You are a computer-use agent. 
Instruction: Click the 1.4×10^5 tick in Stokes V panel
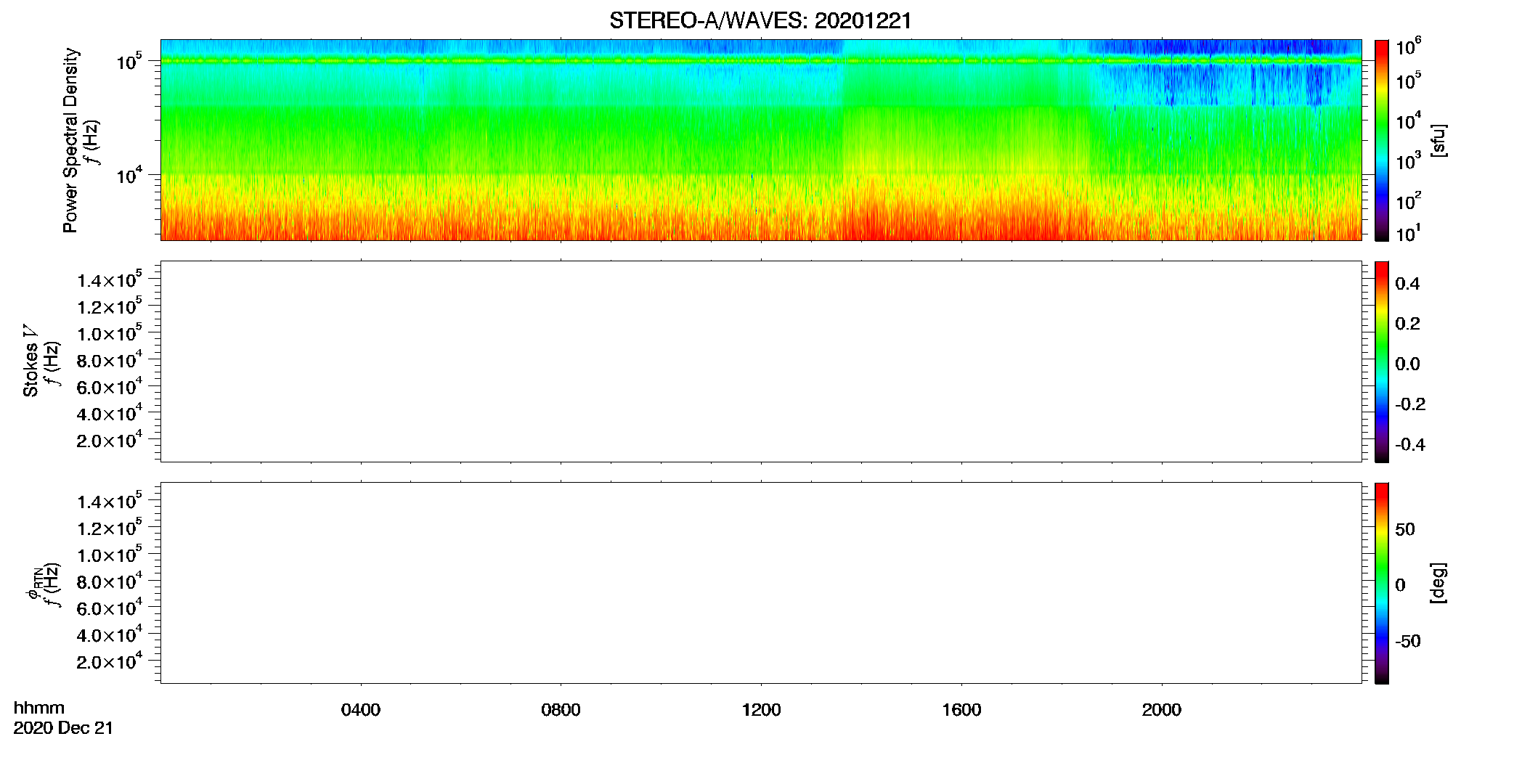(x=110, y=279)
